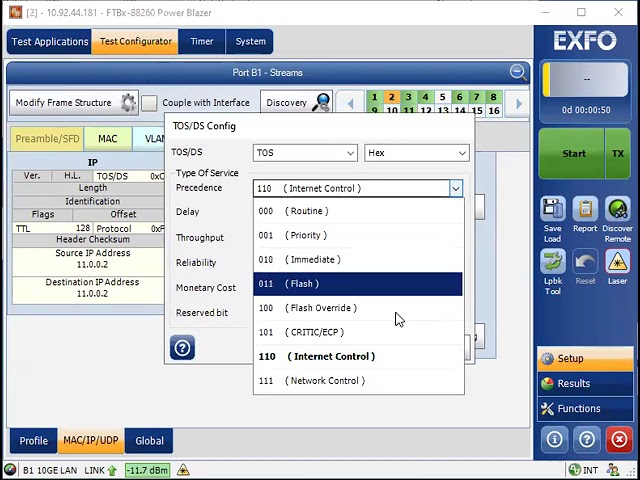This screenshot has width=640, height=480.
Task: Open the Results menu
Action: (x=585, y=384)
